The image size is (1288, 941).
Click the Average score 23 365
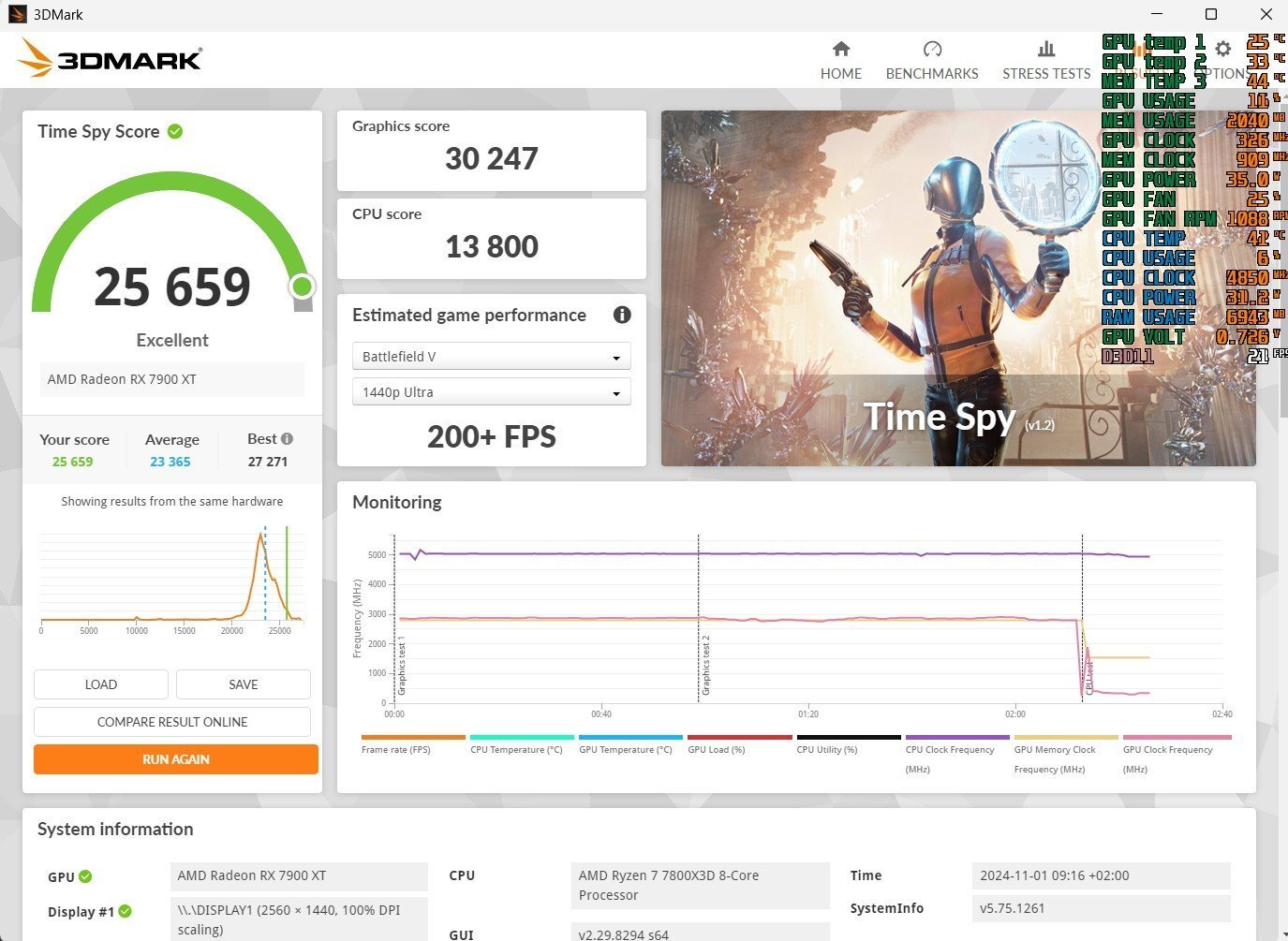tap(170, 462)
